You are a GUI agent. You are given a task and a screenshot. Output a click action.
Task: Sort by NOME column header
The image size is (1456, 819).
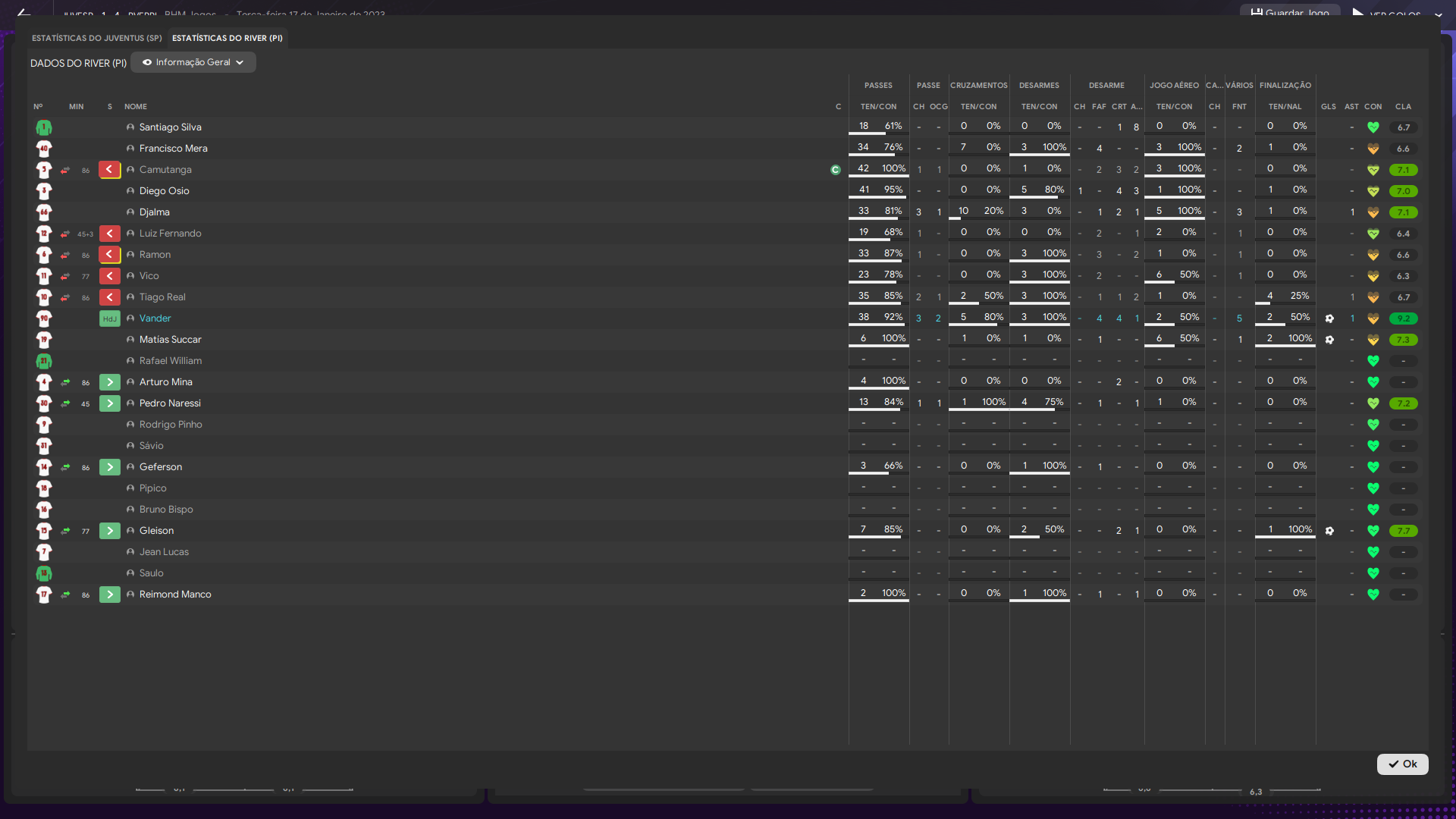136,107
